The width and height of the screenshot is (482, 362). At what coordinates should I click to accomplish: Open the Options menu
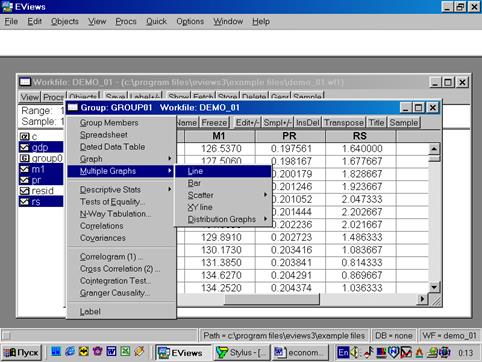click(x=190, y=21)
